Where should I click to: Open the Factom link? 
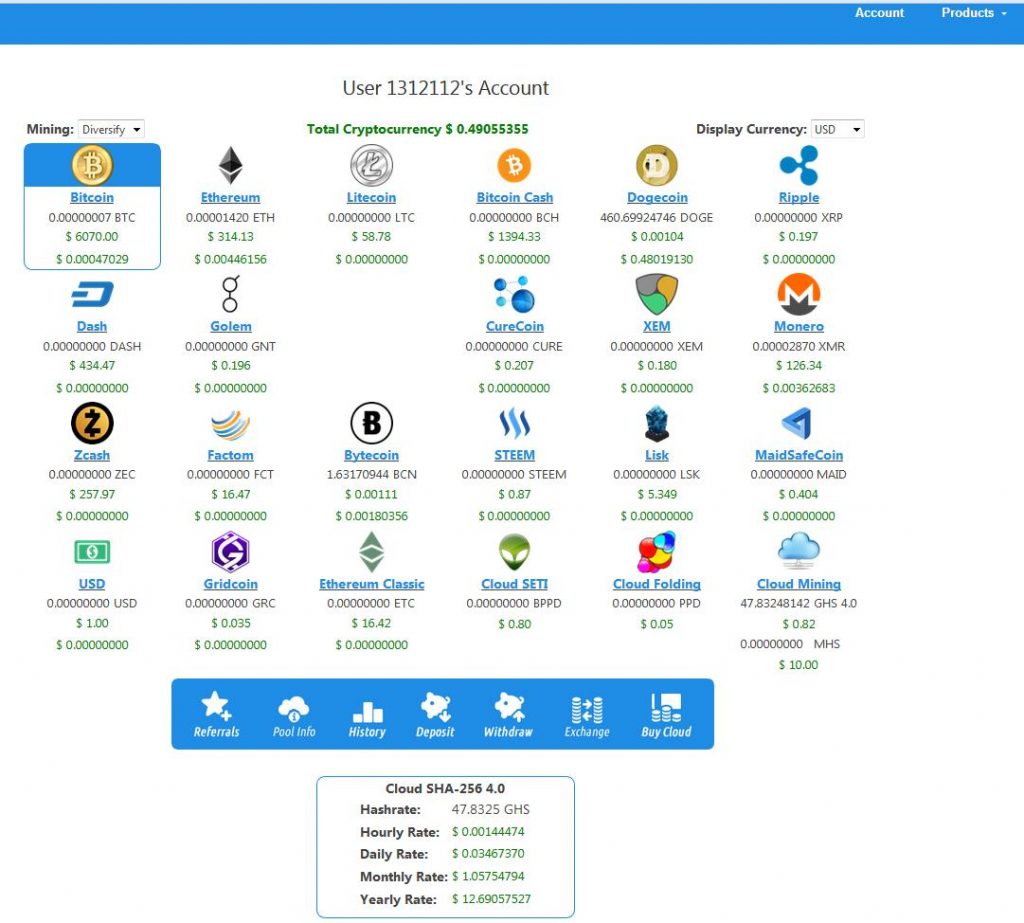tap(231, 455)
